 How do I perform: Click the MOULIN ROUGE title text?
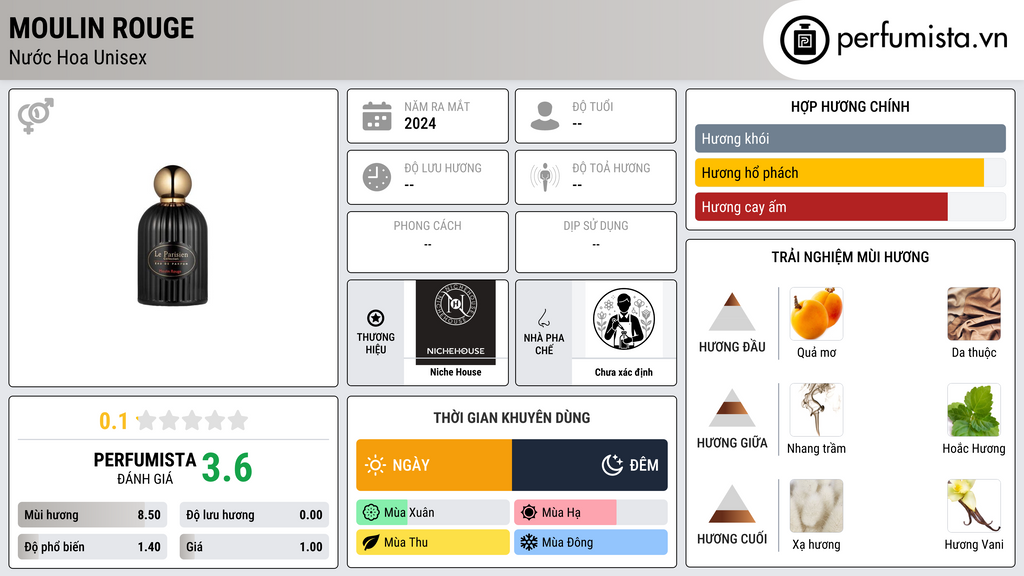coord(101,28)
